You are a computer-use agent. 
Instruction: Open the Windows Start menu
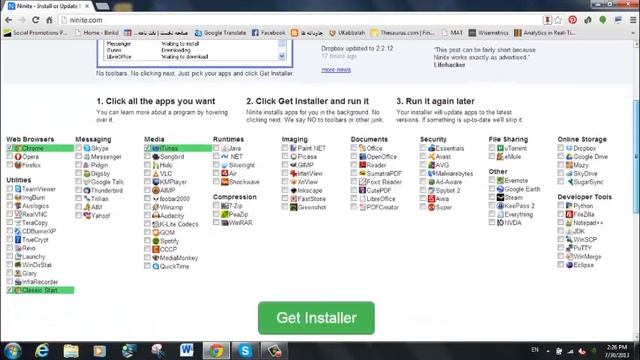[13, 351]
